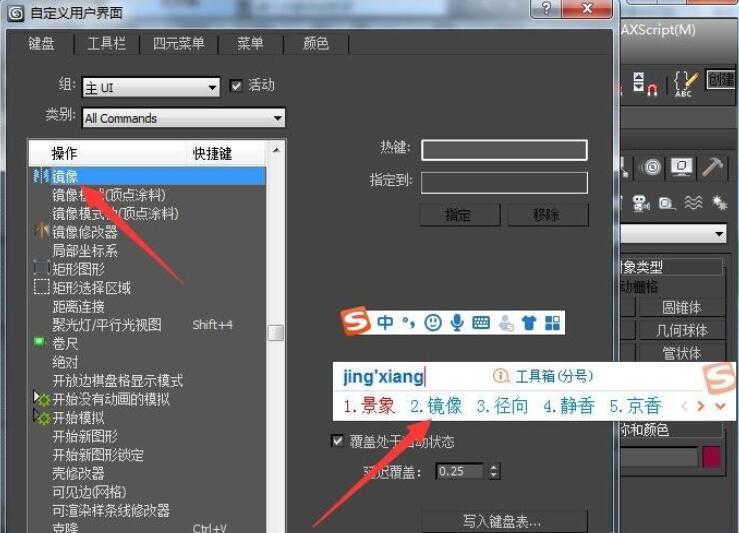Choose candidate 3. 径向

coord(502,406)
